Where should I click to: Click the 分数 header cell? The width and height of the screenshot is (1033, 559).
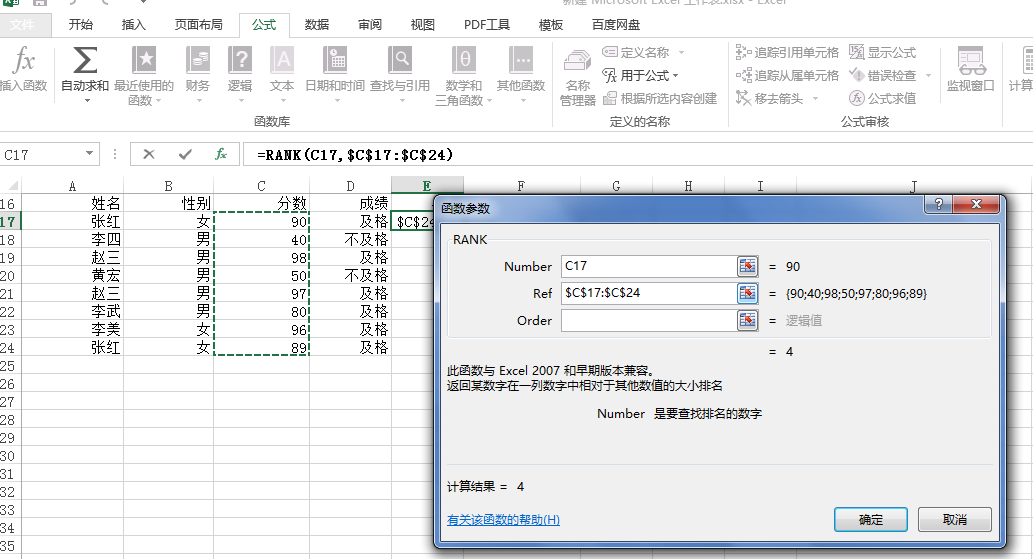pyautogui.click(x=262, y=203)
